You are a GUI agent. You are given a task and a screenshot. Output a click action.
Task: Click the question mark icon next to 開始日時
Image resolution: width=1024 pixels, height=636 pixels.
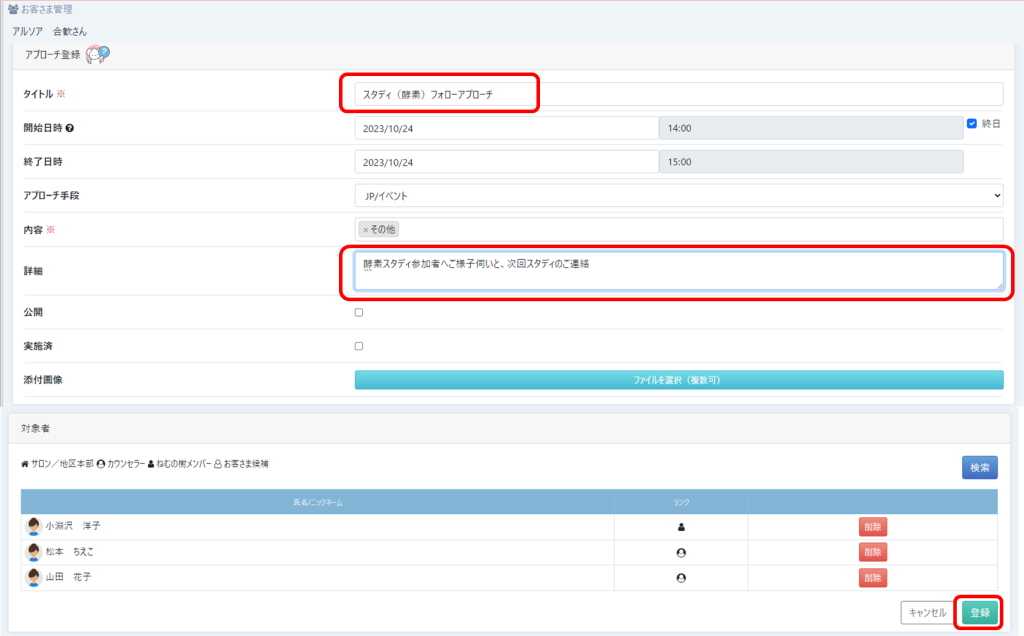click(70, 128)
